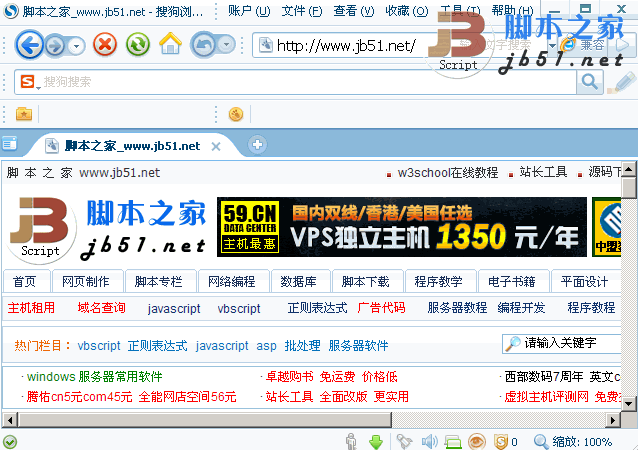Open the 程序教学 navigation tab
Screen dimensions: 638x450
[x=439, y=281]
